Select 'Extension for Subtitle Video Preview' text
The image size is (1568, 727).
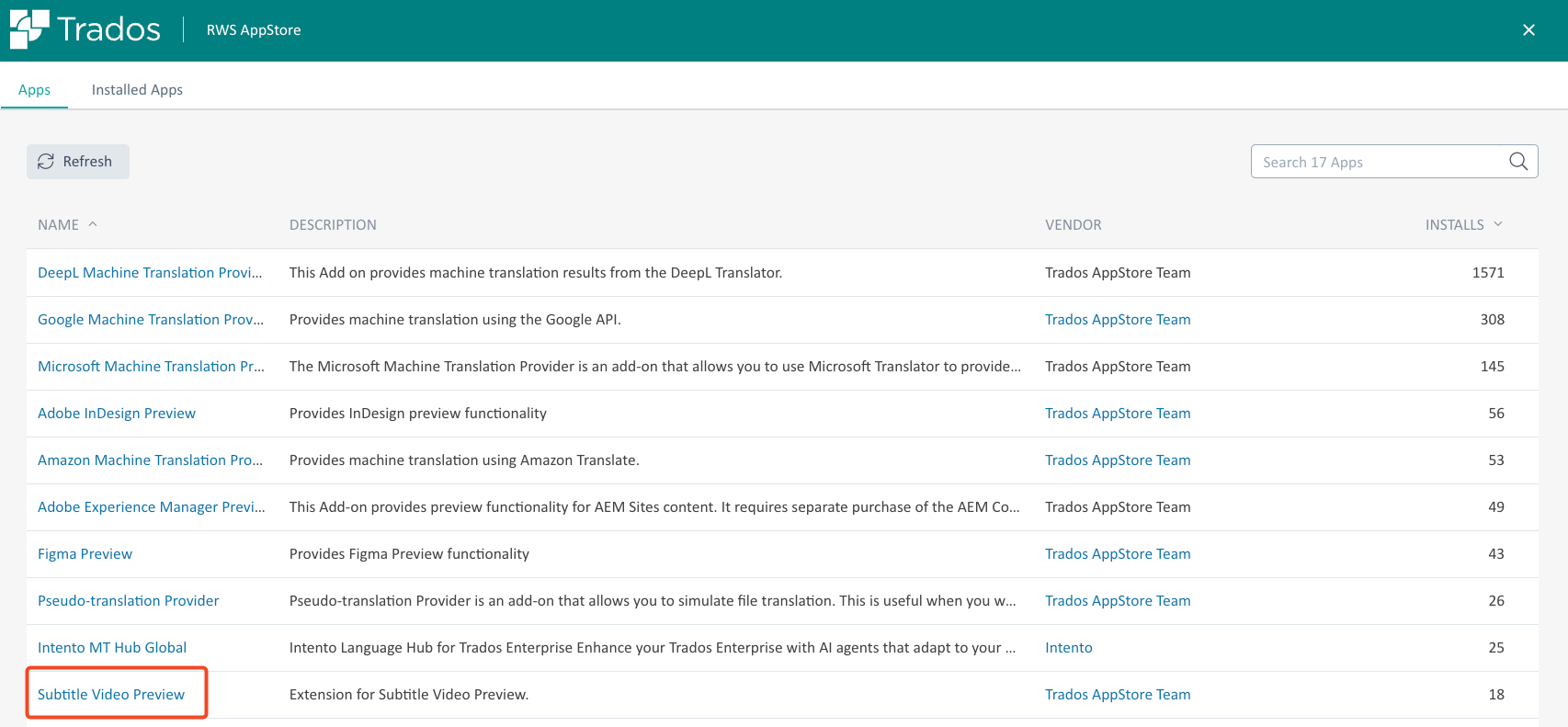tap(409, 695)
